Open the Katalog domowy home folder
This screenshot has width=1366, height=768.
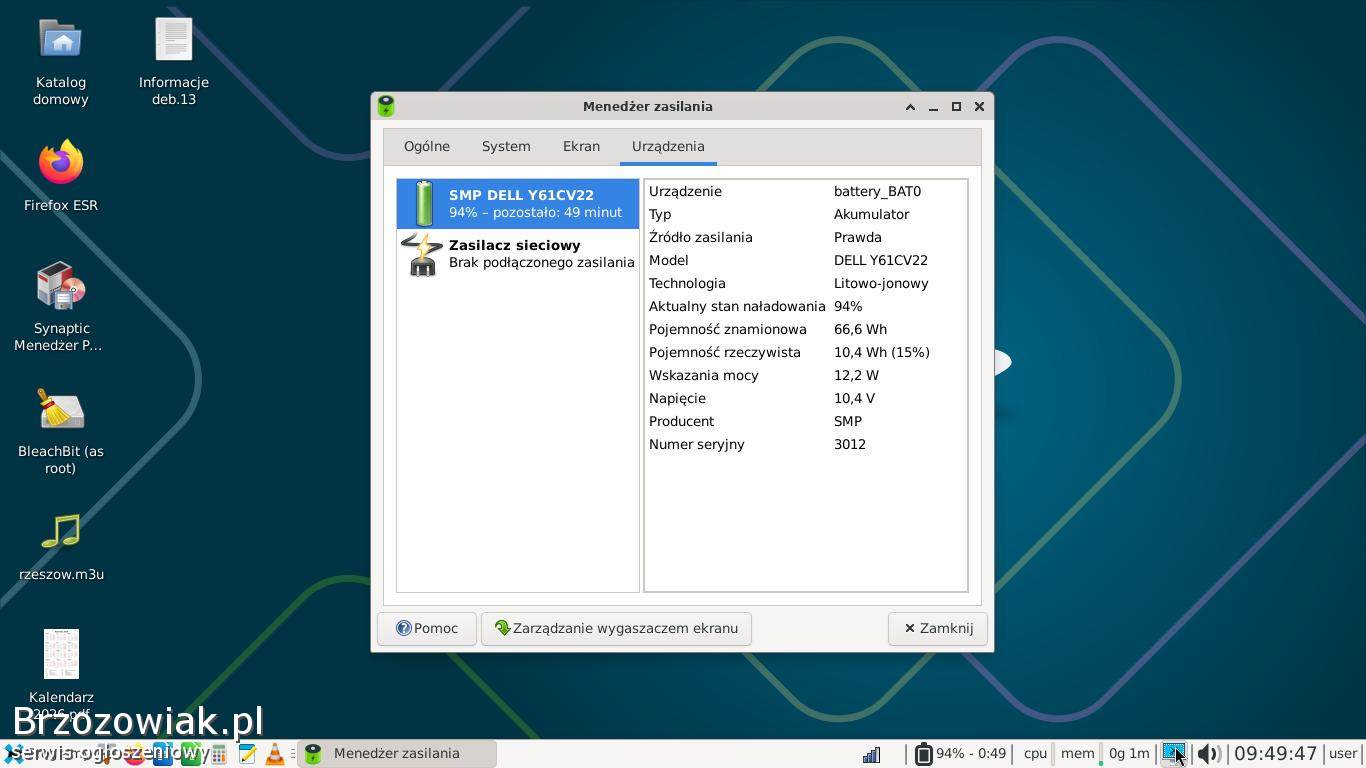tap(61, 41)
